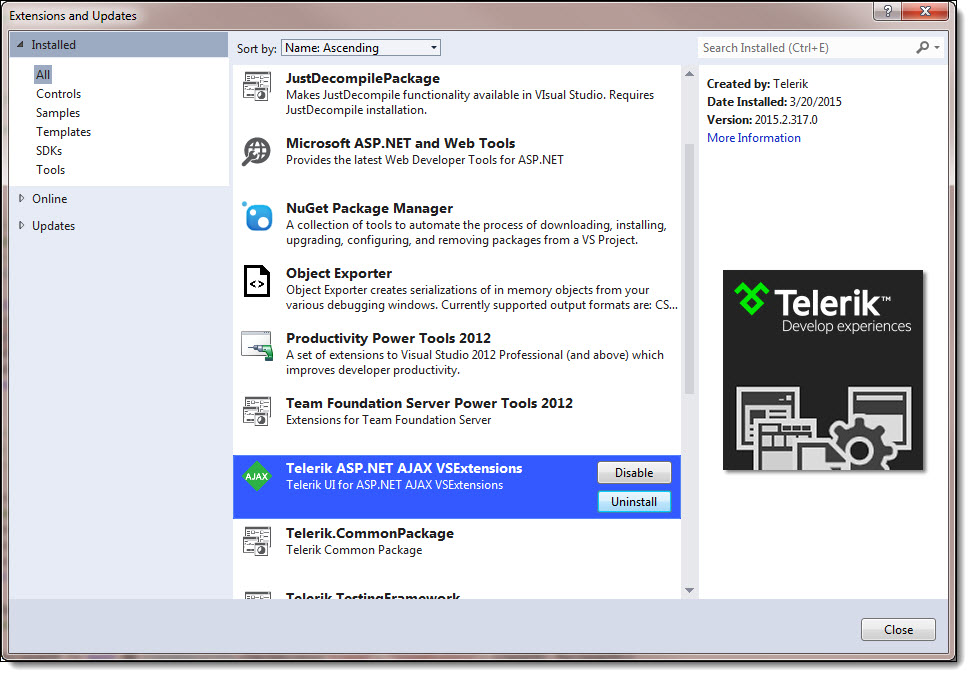This screenshot has width=972, height=677.
Task: Click the search magnifier icon
Action: point(922,47)
